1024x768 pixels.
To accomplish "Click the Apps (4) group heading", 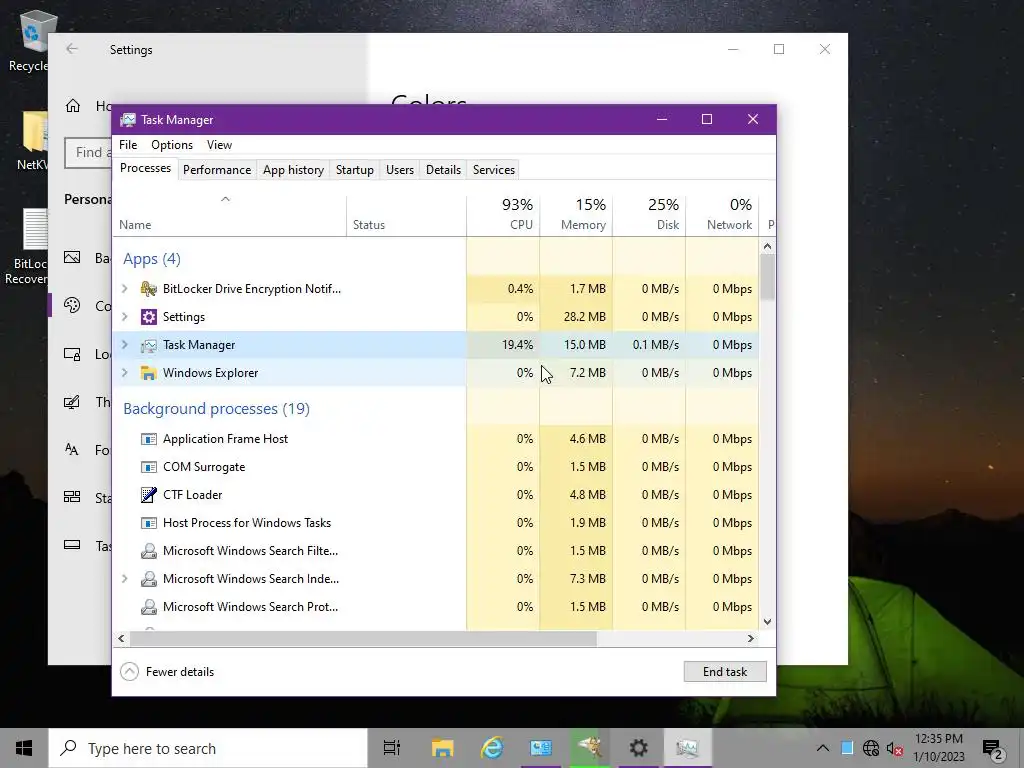I will tap(152, 259).
